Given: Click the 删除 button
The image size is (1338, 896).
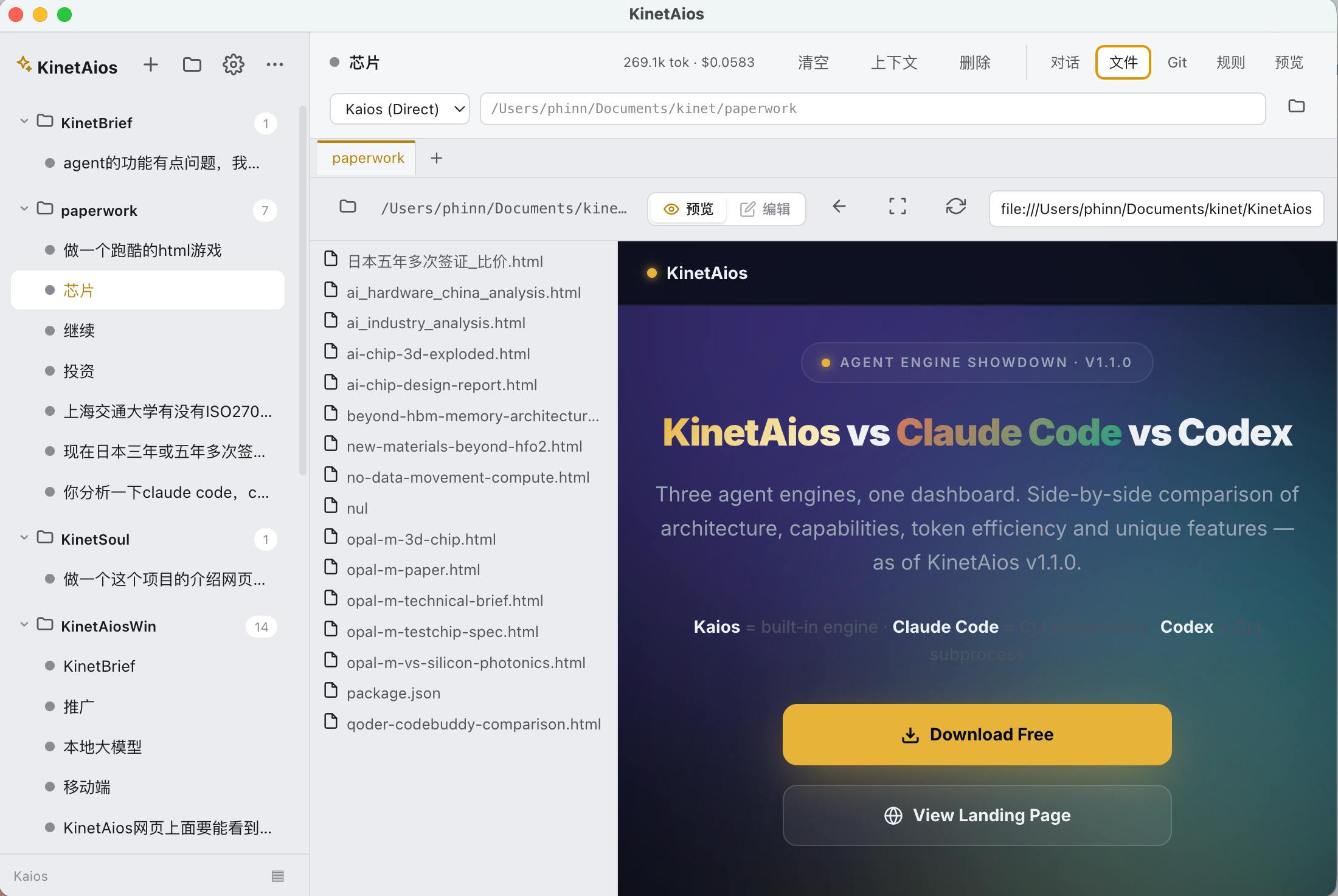Looking at the screenshot, I should coord(975,63).
